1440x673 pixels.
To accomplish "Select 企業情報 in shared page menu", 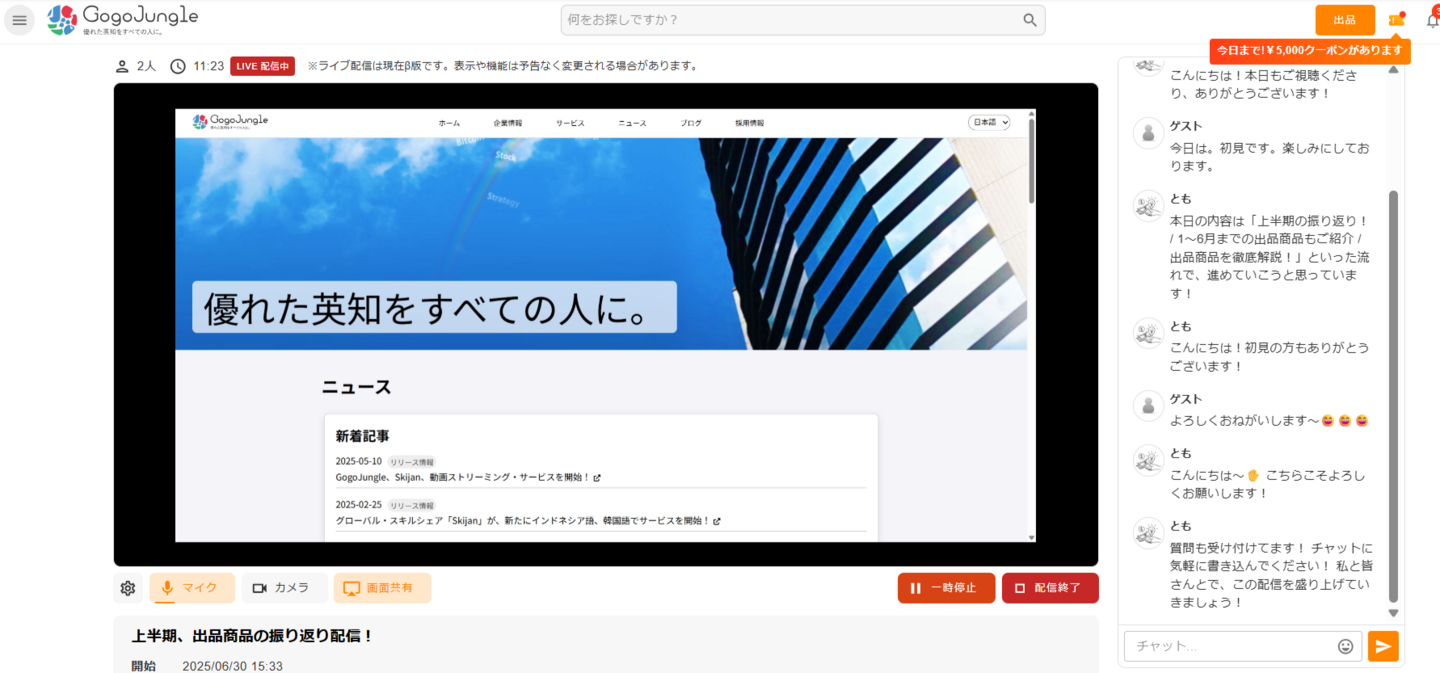I will click(x=507, y=123).
